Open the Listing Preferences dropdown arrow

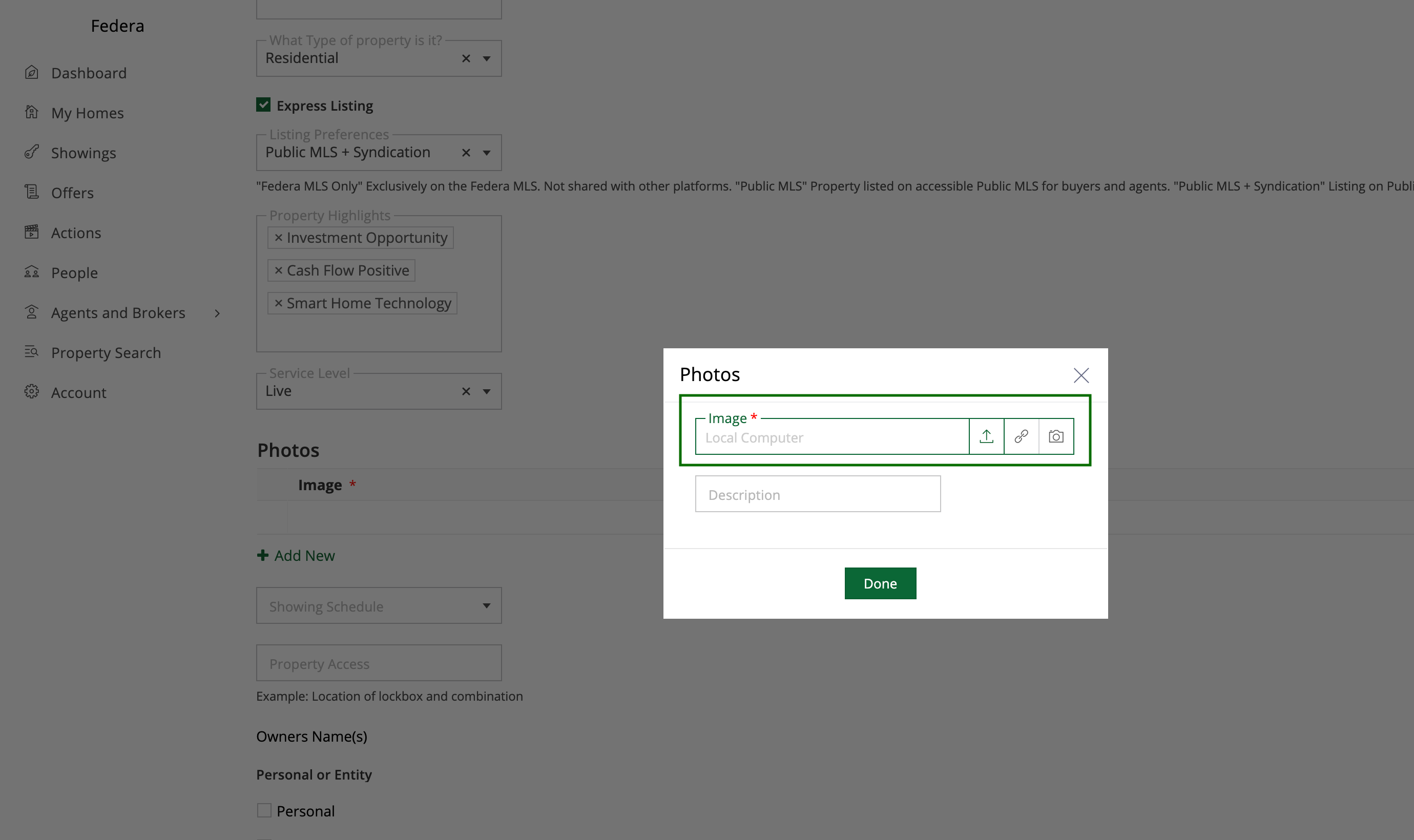(x=487, y=153)
